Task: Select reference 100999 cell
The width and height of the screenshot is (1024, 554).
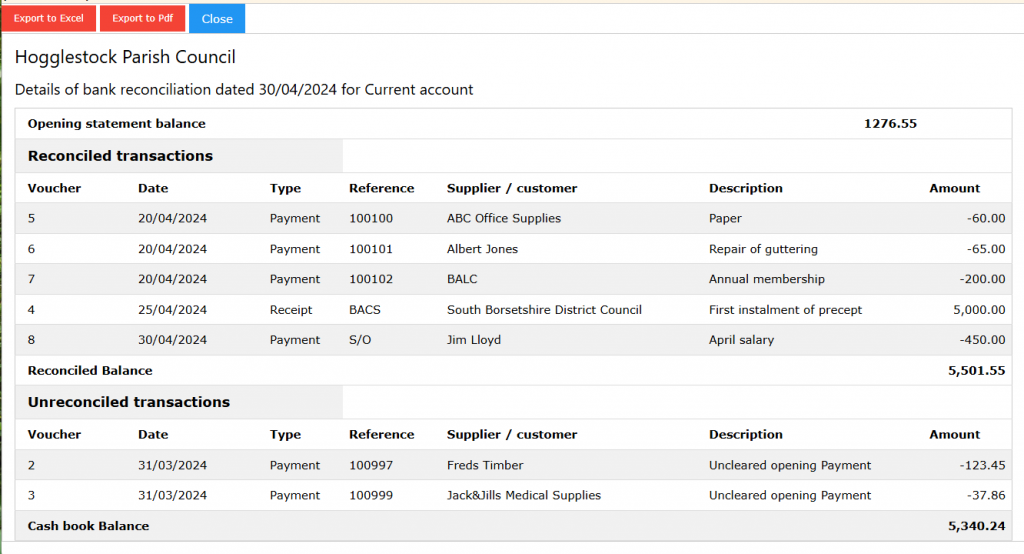Action: coord(371,495)
